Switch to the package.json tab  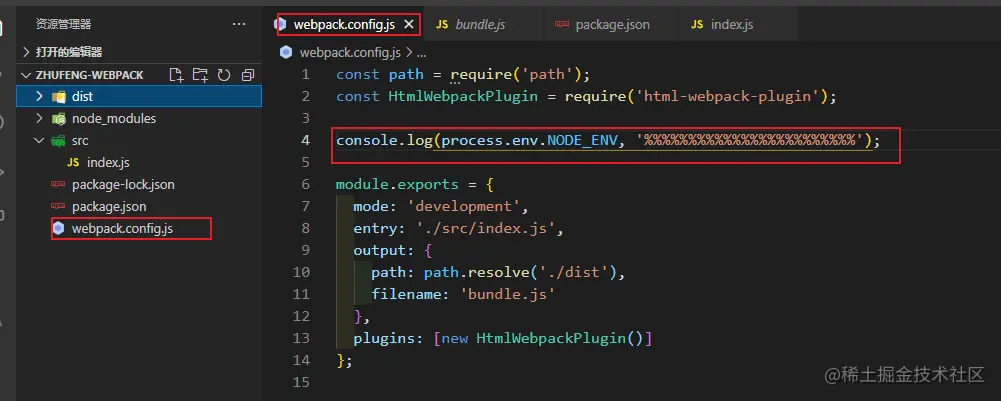click(612, 25)
